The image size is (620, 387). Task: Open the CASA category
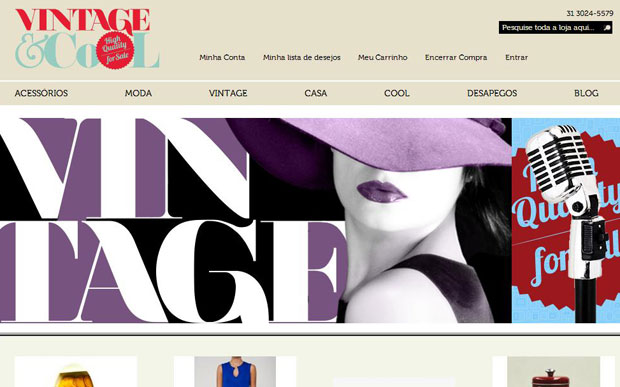pyautogui.click(x=316, y=93)
